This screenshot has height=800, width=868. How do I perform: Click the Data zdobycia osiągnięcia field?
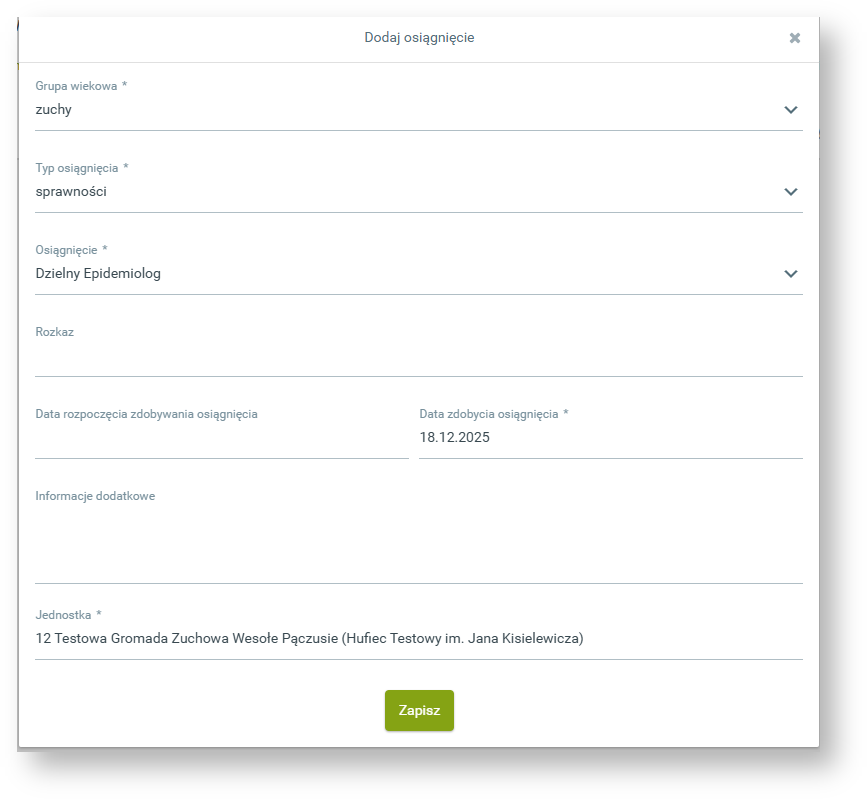point(610,438)
